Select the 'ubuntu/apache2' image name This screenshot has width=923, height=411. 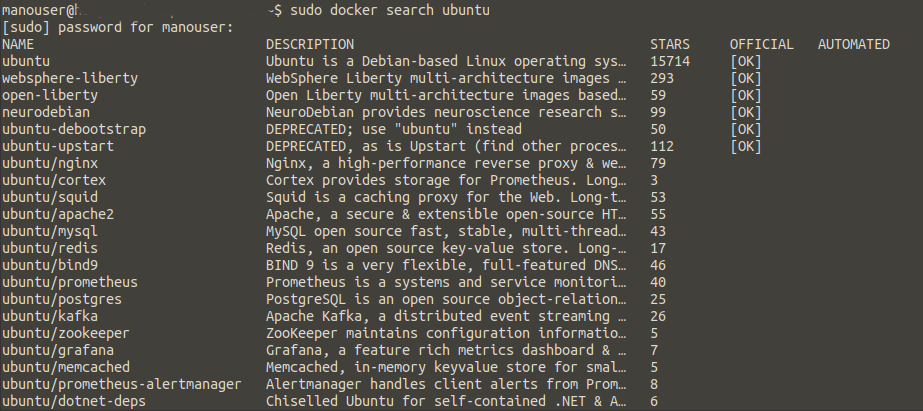[x=58, y=214]
